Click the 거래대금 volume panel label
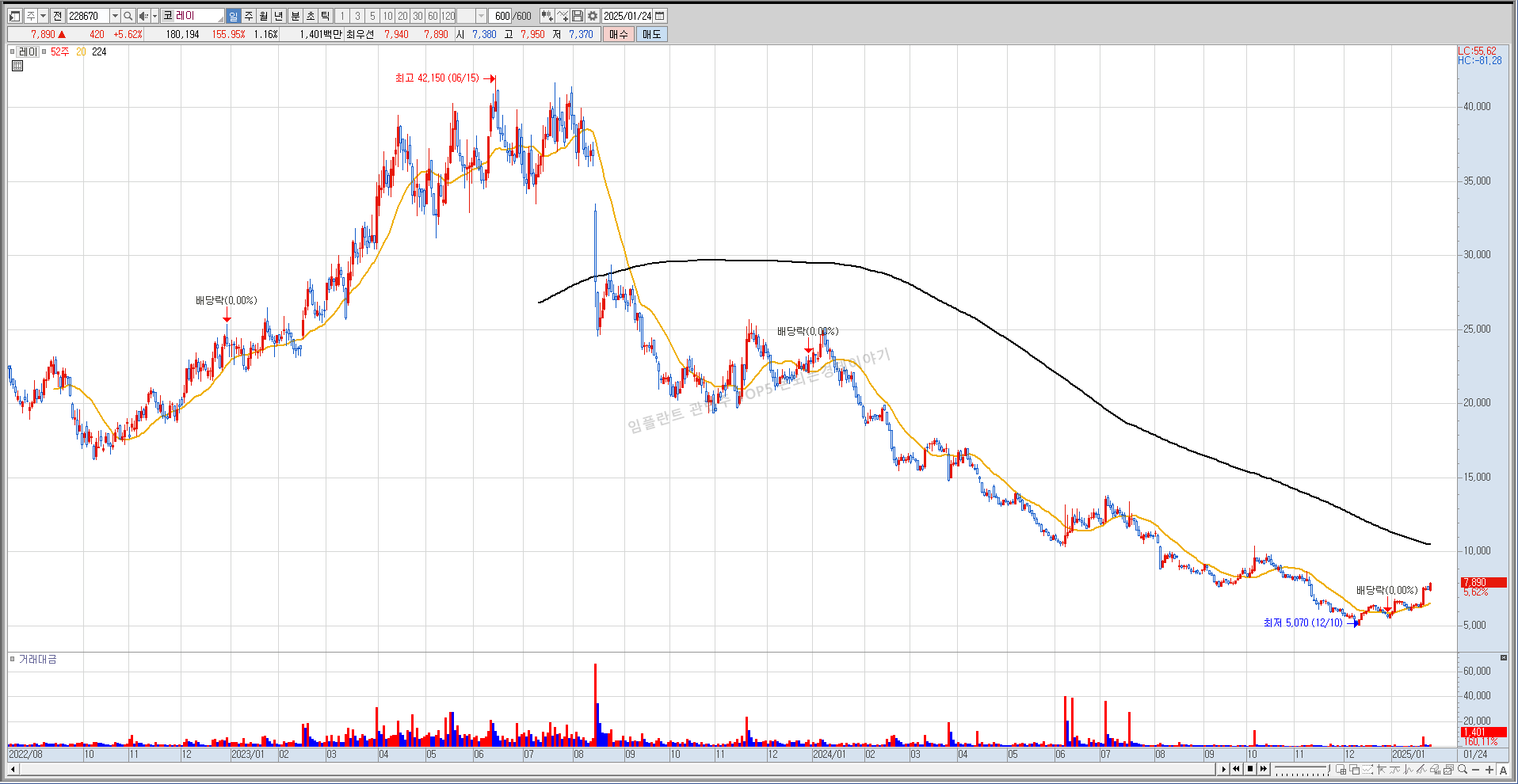 [37, 659]
